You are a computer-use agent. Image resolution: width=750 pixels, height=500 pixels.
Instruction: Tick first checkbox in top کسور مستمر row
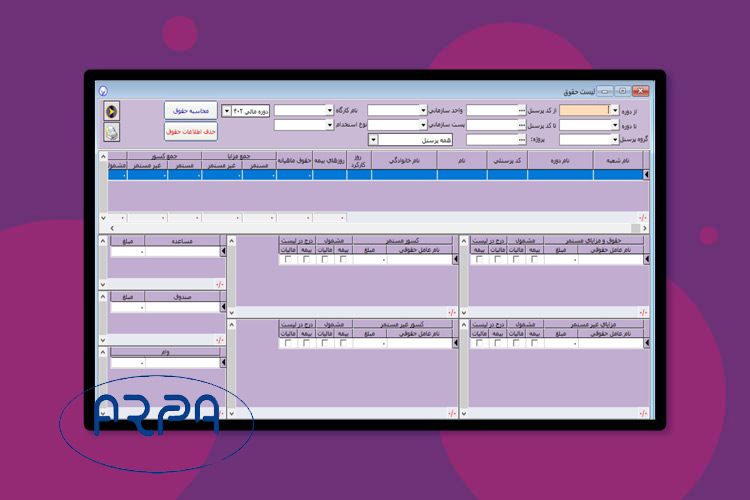(x=343, y=260)
